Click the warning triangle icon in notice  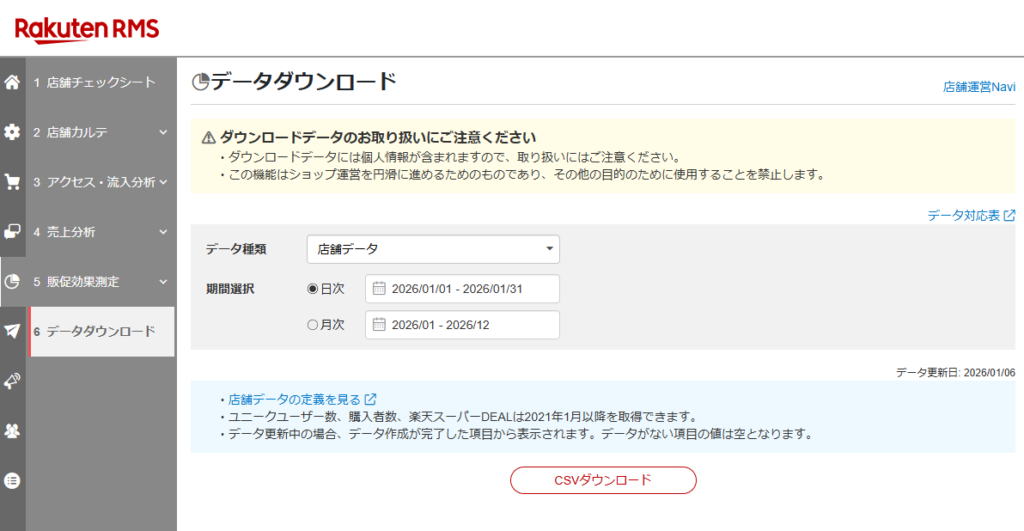coord(208,138)
